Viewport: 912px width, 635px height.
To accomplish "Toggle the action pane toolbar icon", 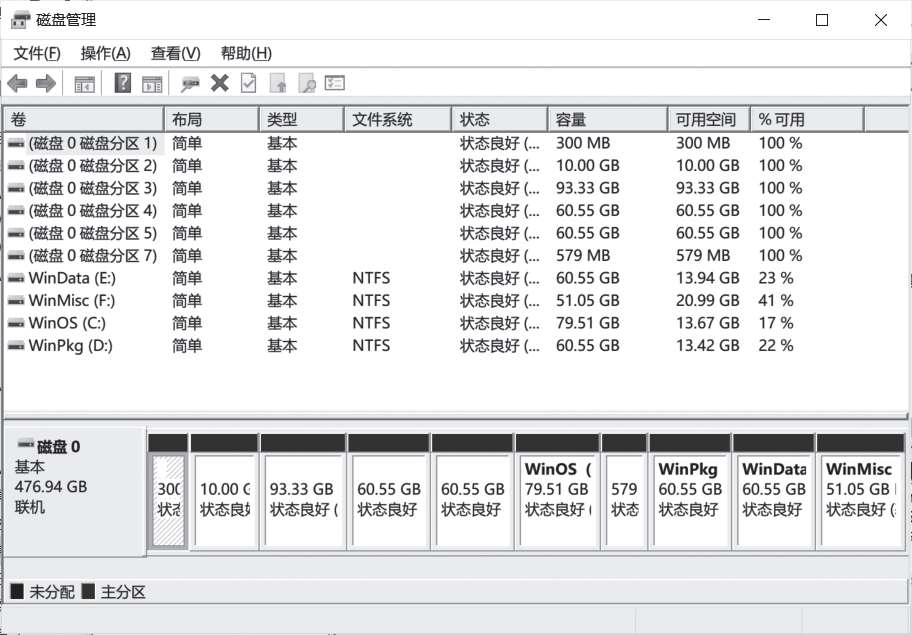I will point(152,84).
